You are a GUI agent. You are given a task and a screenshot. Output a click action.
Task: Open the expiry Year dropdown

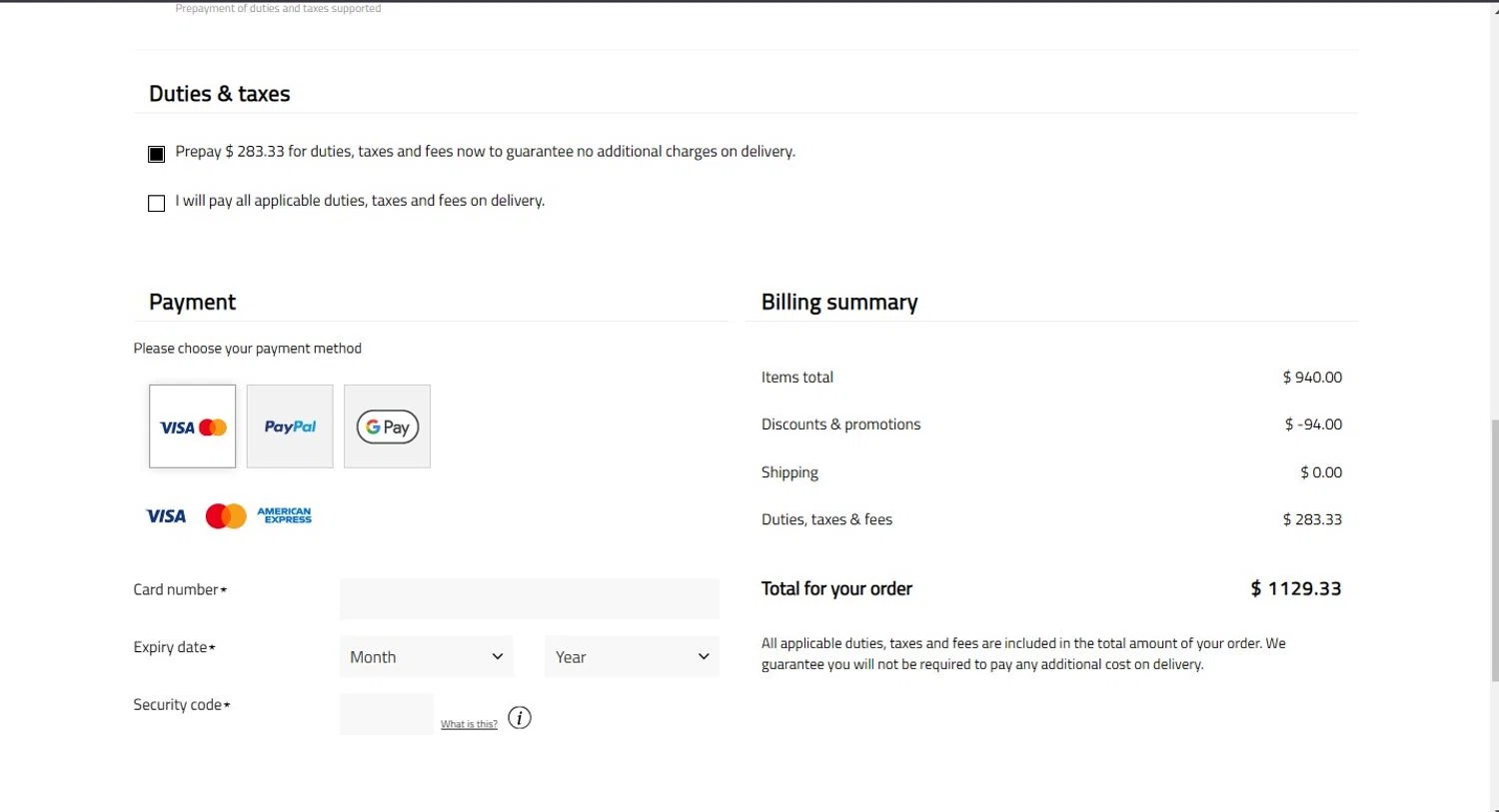tap(632, 656)
